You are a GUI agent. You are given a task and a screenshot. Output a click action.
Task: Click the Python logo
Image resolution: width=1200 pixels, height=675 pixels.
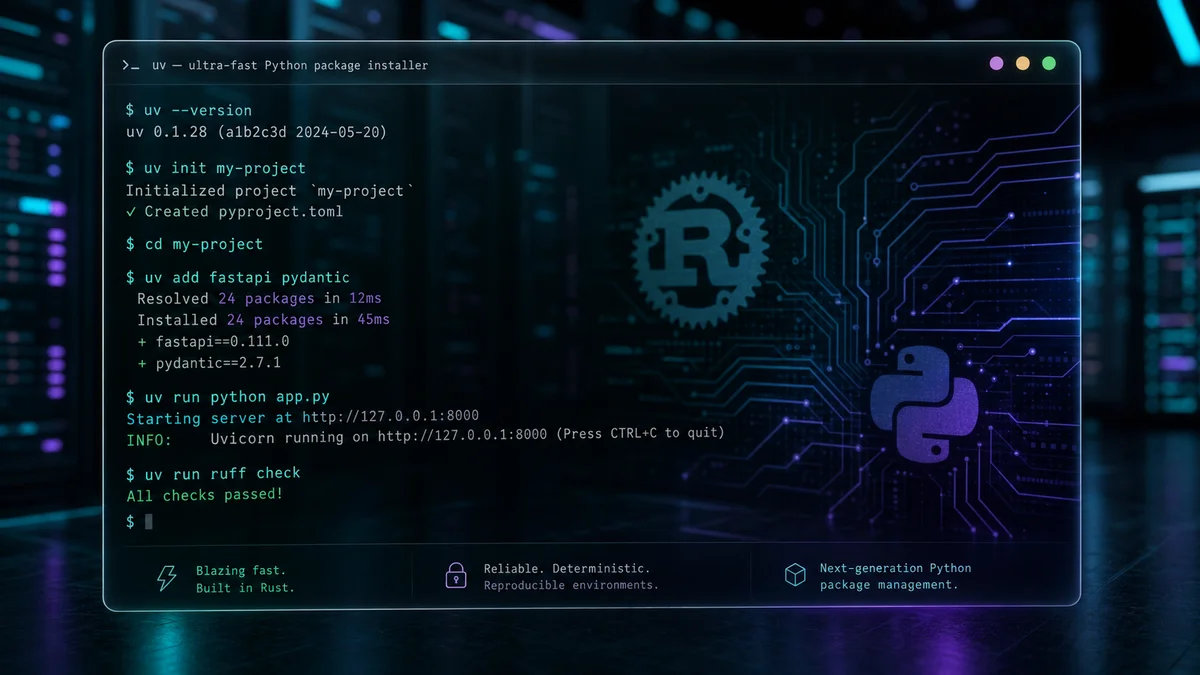(923, 405)
